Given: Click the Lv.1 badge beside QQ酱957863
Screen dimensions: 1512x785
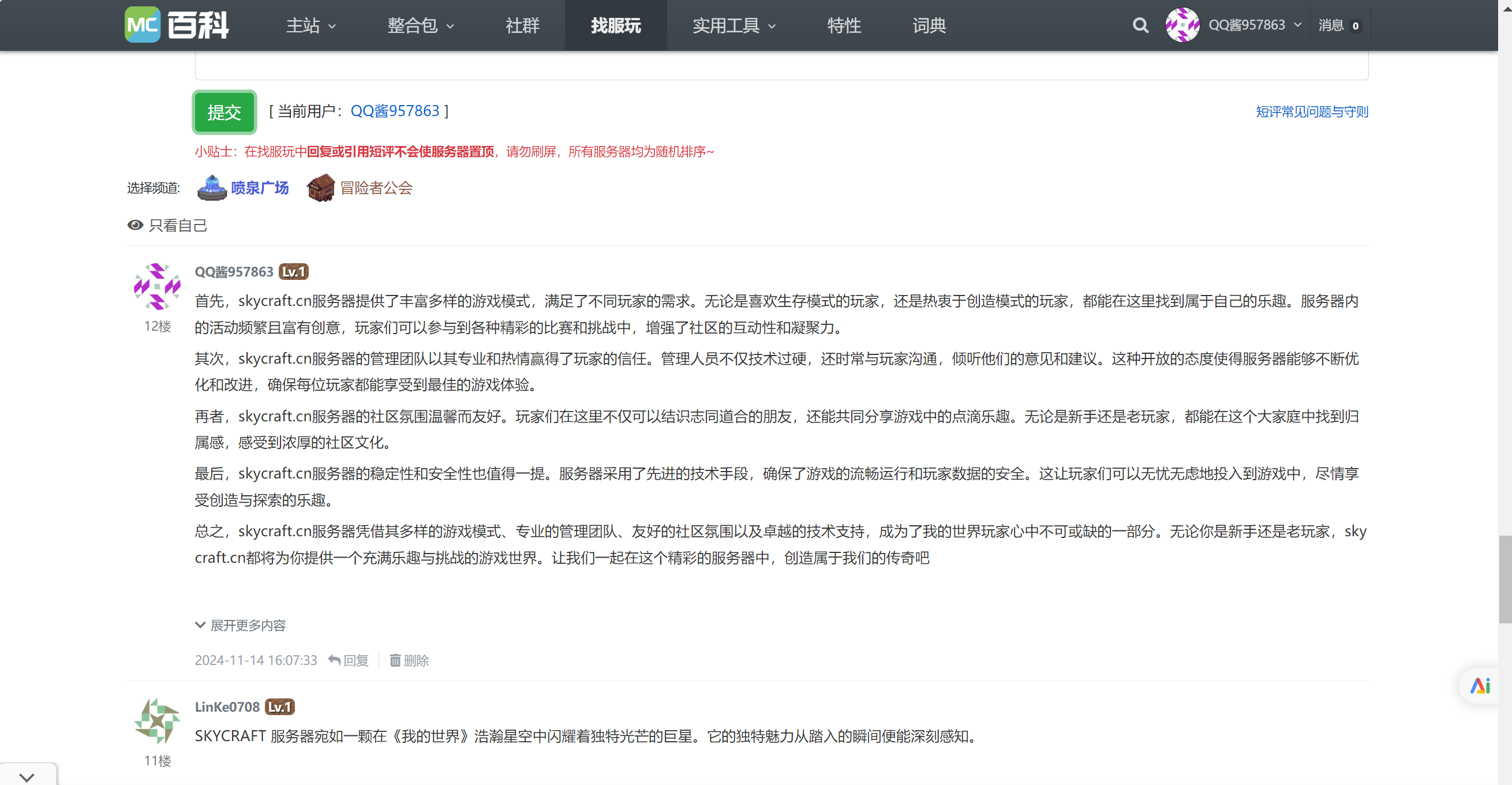Looking at the screenshot, I should pyautogui.click(x=294, y=272).
